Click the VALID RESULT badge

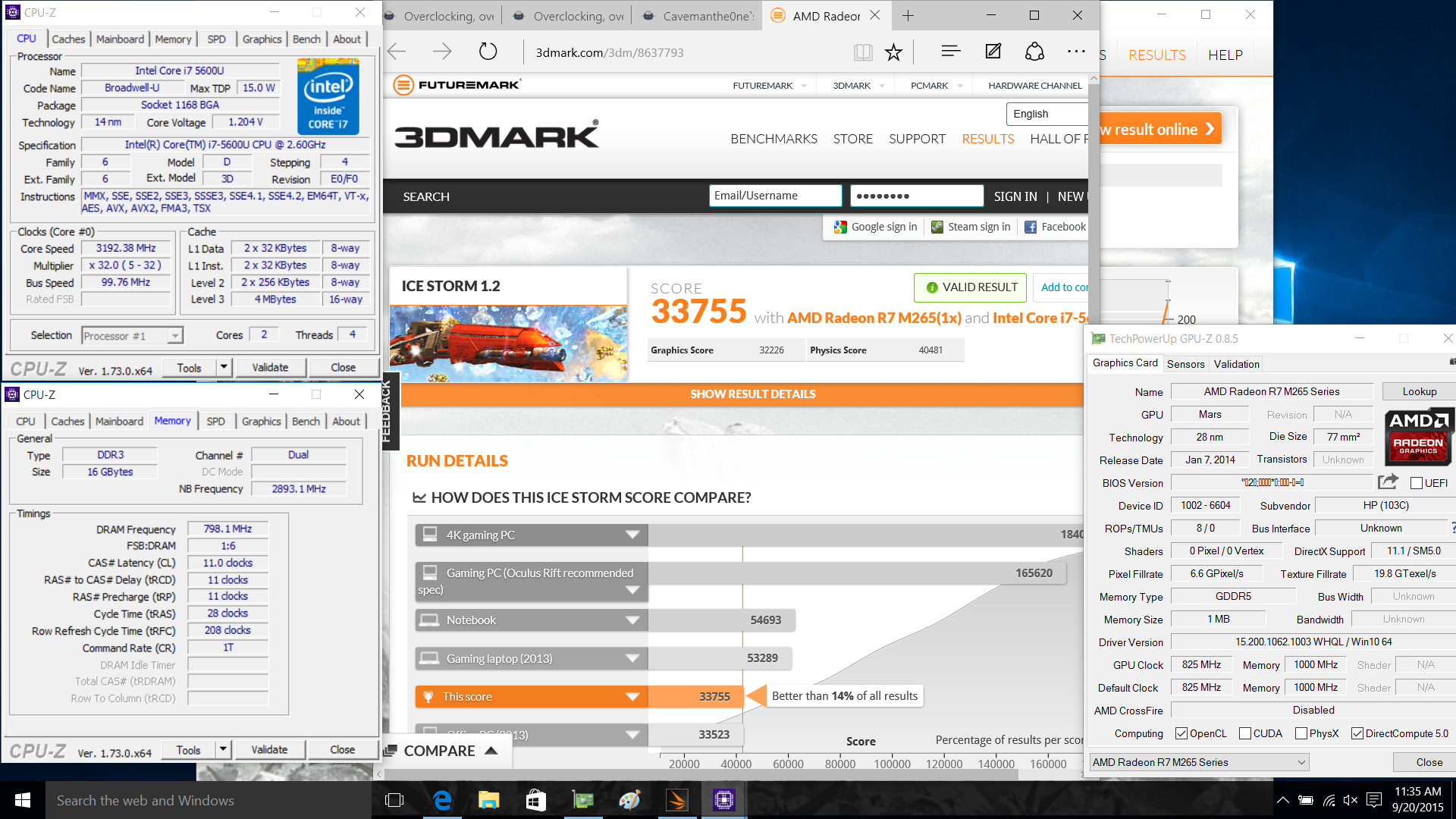point(971,287)
